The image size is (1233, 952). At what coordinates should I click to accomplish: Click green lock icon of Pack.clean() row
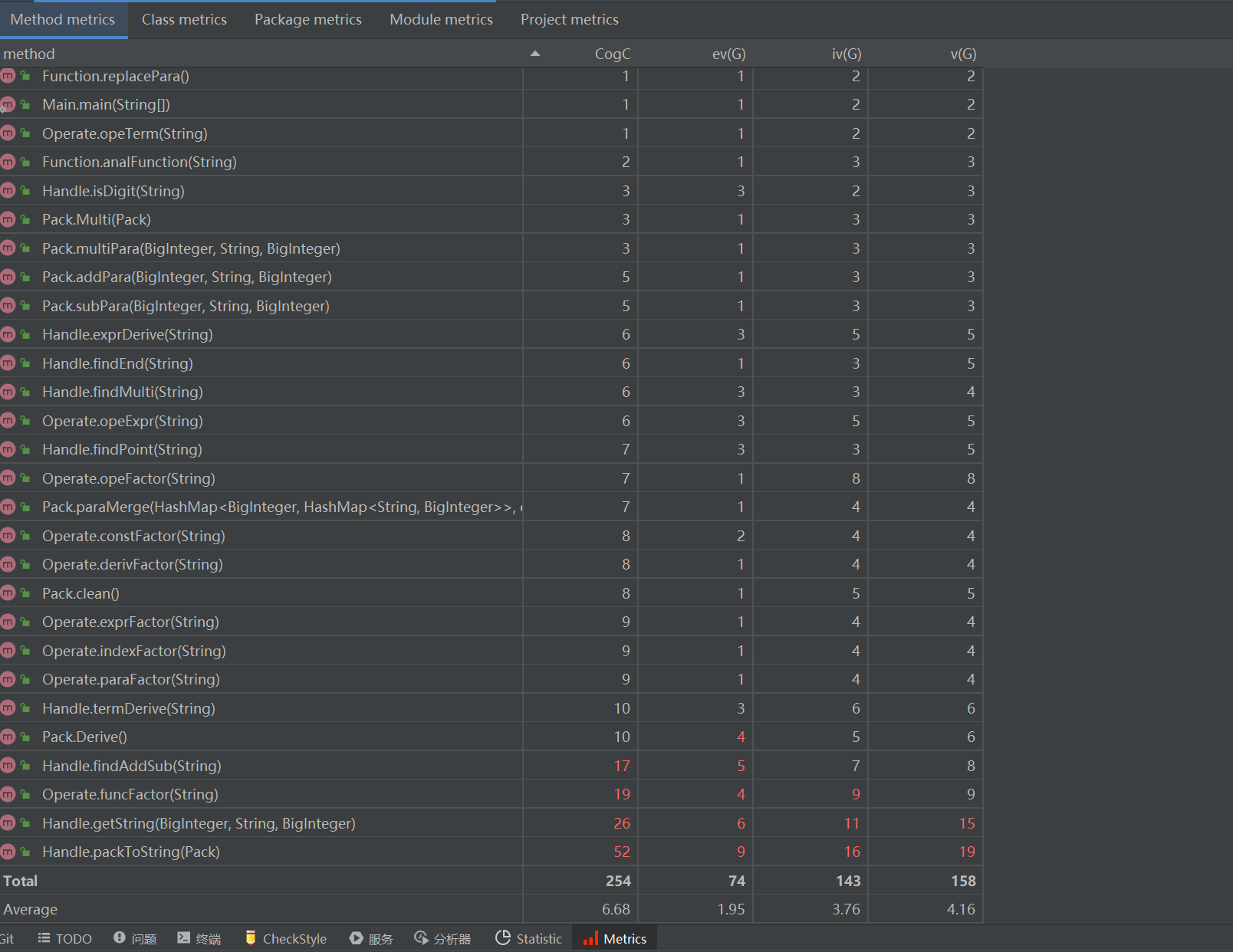(x=25, y=593)
